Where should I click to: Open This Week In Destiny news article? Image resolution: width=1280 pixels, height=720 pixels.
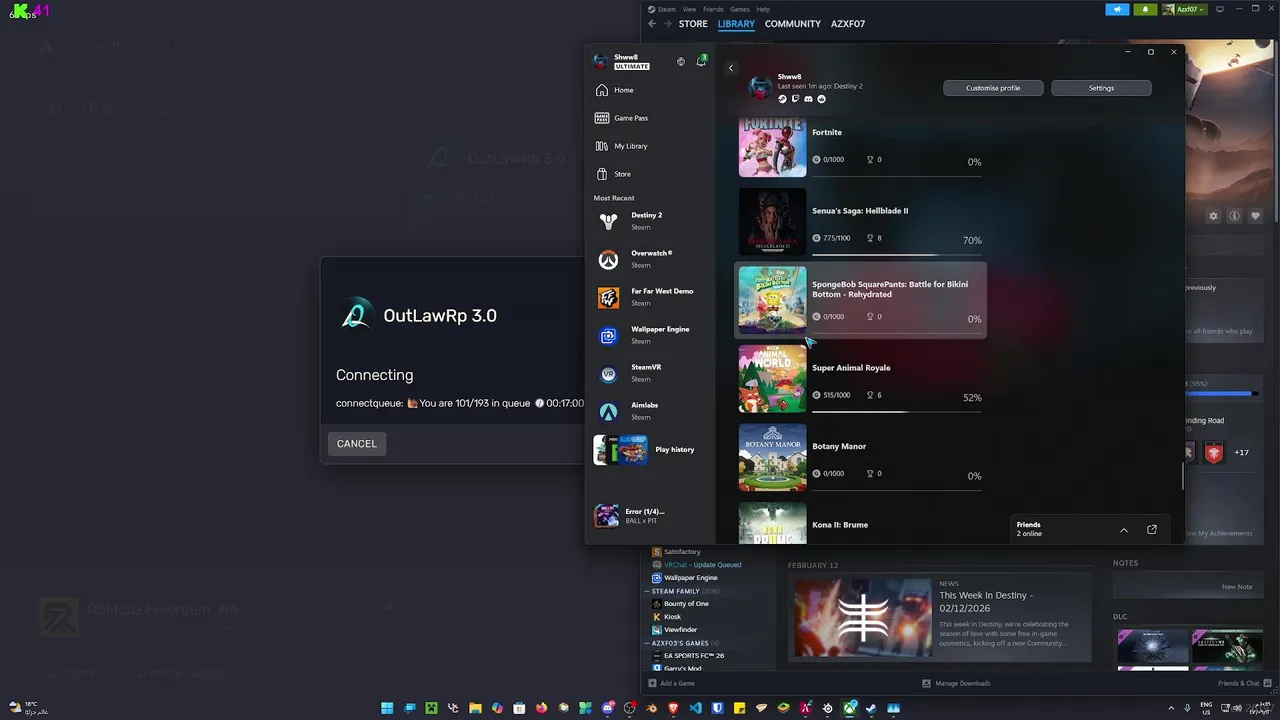click(938, 617)
